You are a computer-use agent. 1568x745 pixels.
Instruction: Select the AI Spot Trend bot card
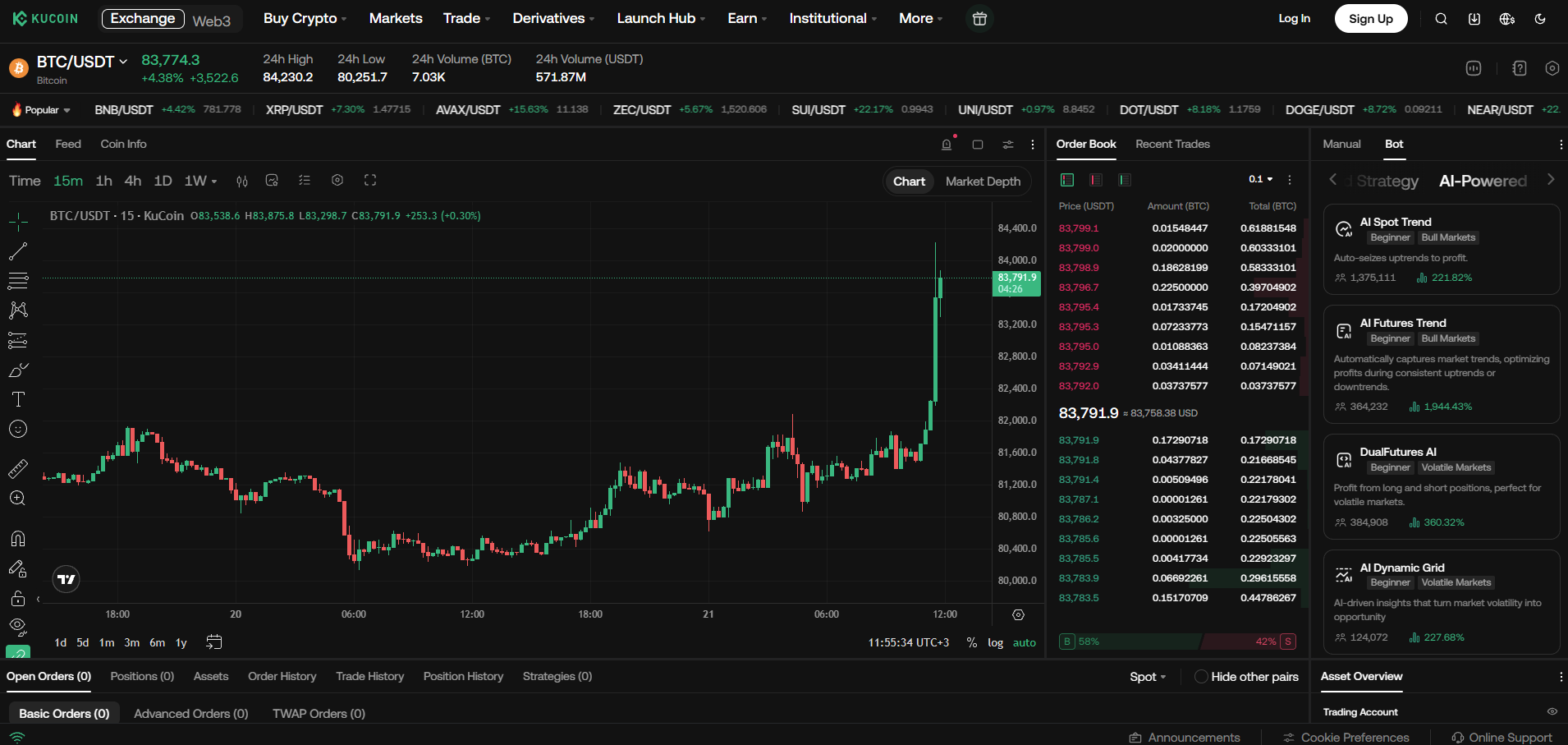tap(1442, 250)
